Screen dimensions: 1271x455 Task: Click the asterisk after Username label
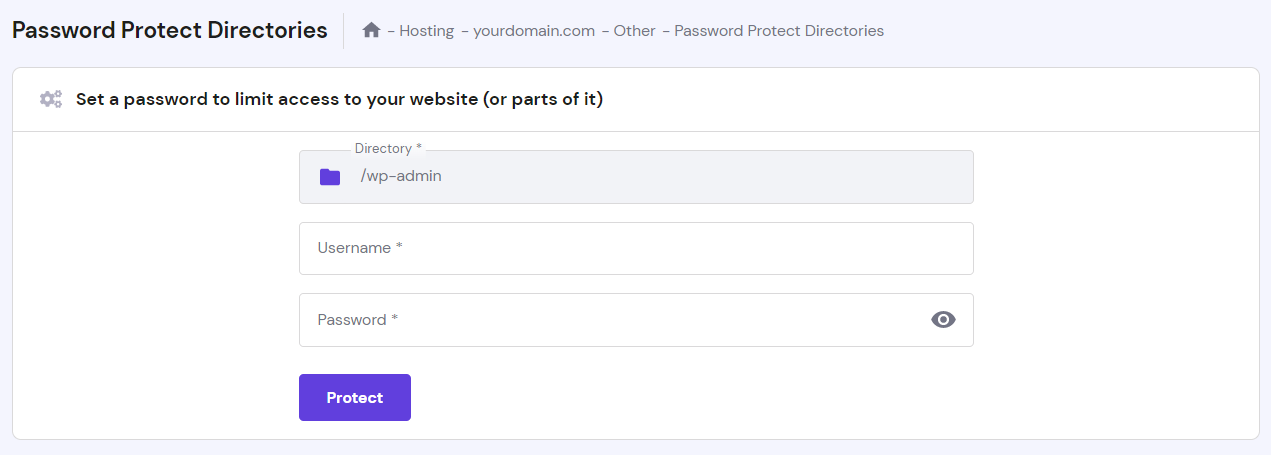pyautogui.click(x=399, y=247)
